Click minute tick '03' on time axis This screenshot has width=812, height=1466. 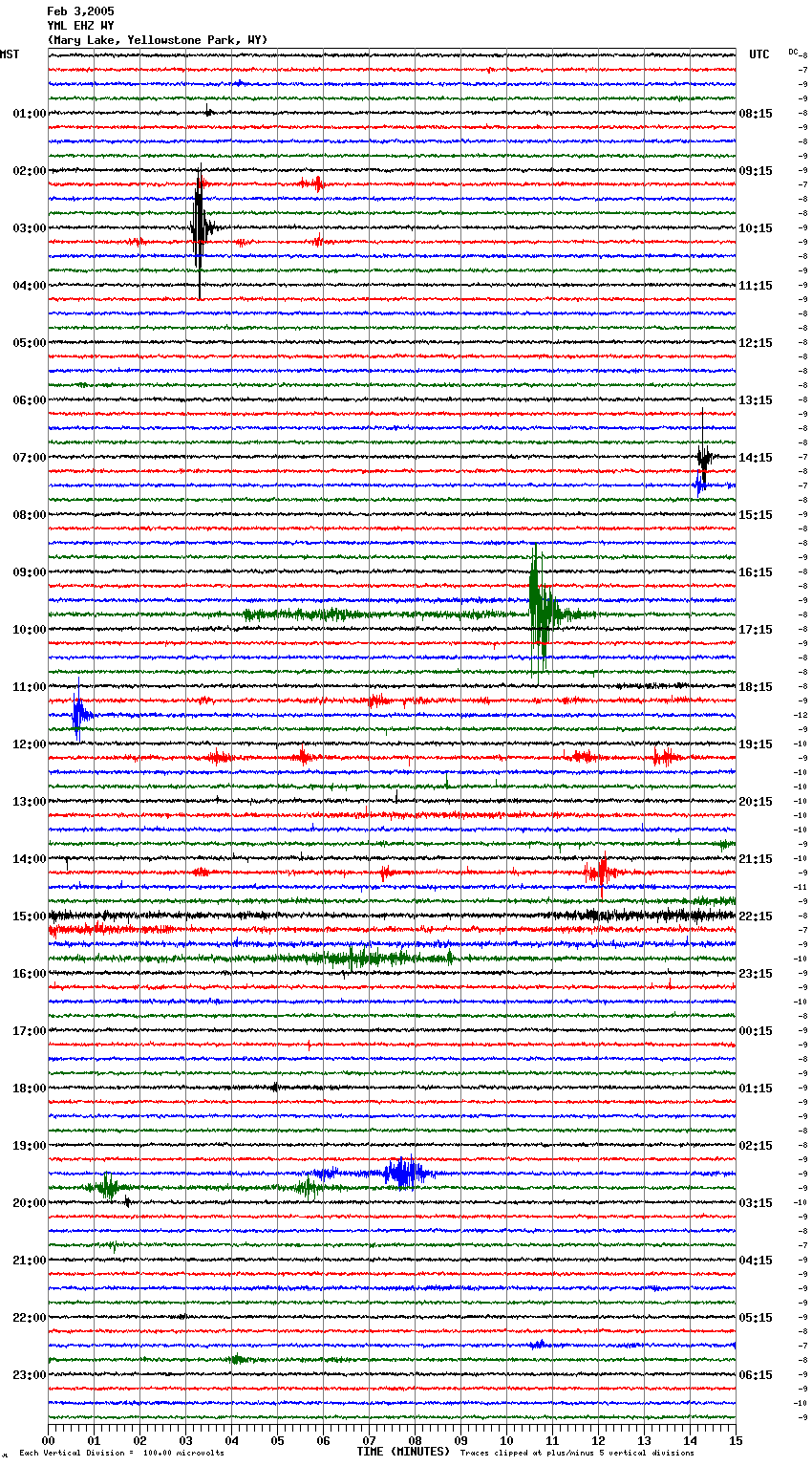[186, 1440]
